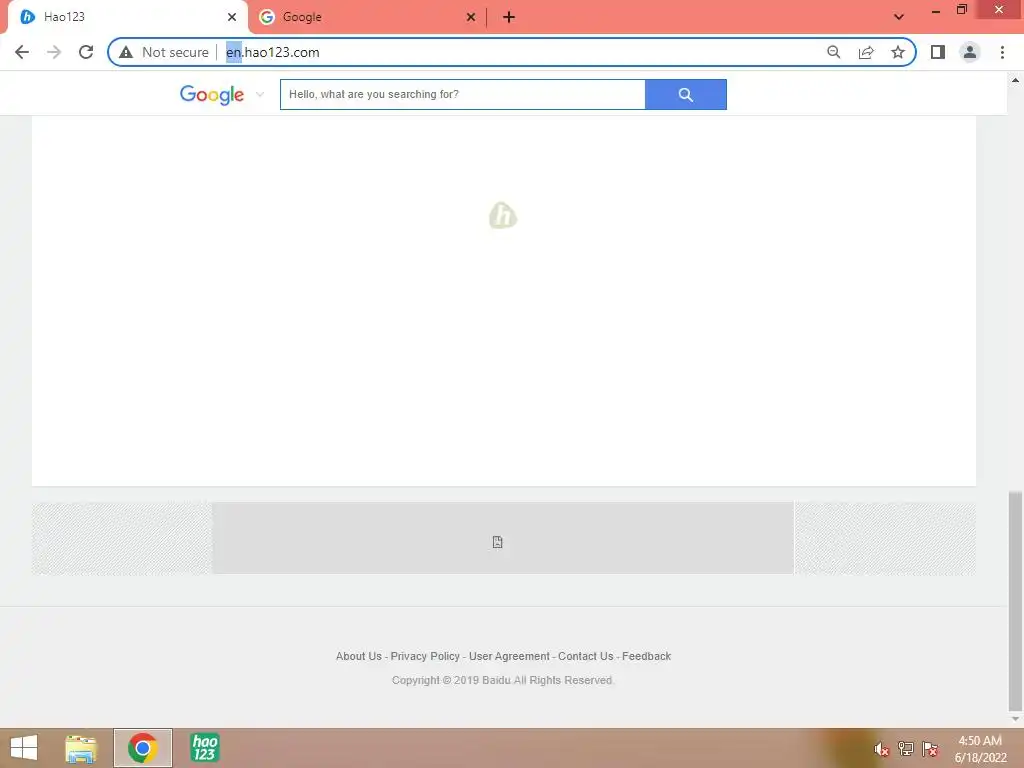The width and height of the screenshot is (1024, 768).
Task: Open the Privacy Policy link
Action: point(425,656)
